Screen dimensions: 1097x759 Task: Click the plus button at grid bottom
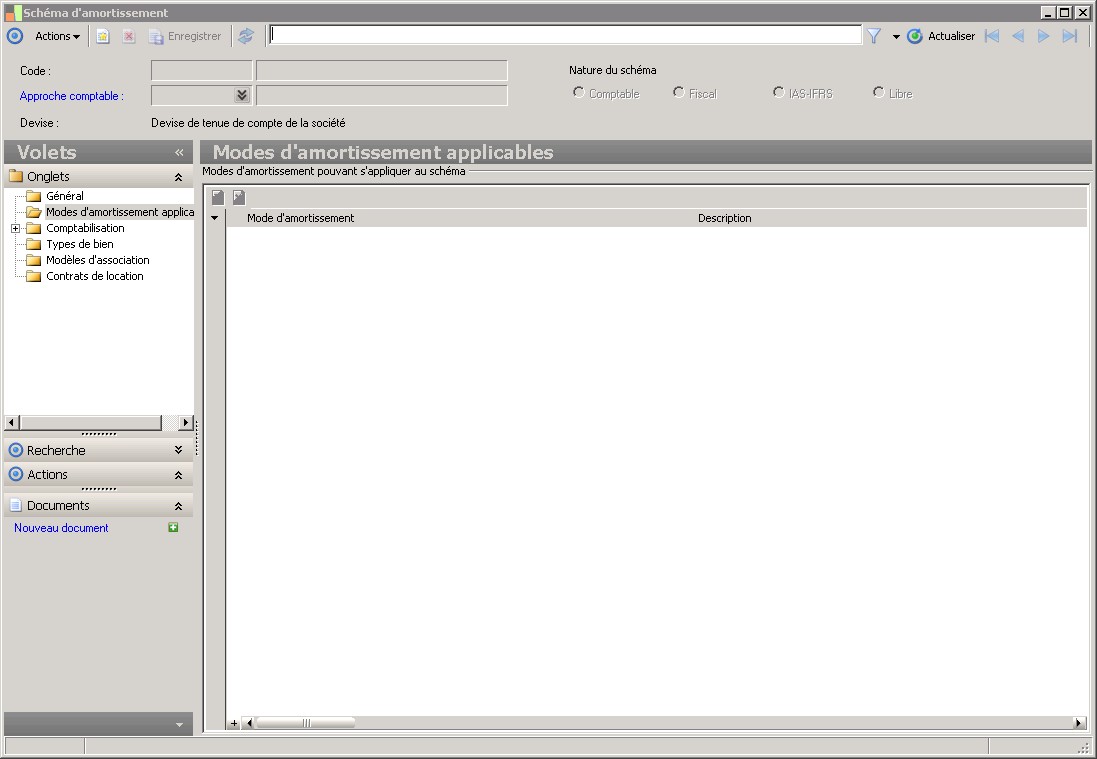234,723
